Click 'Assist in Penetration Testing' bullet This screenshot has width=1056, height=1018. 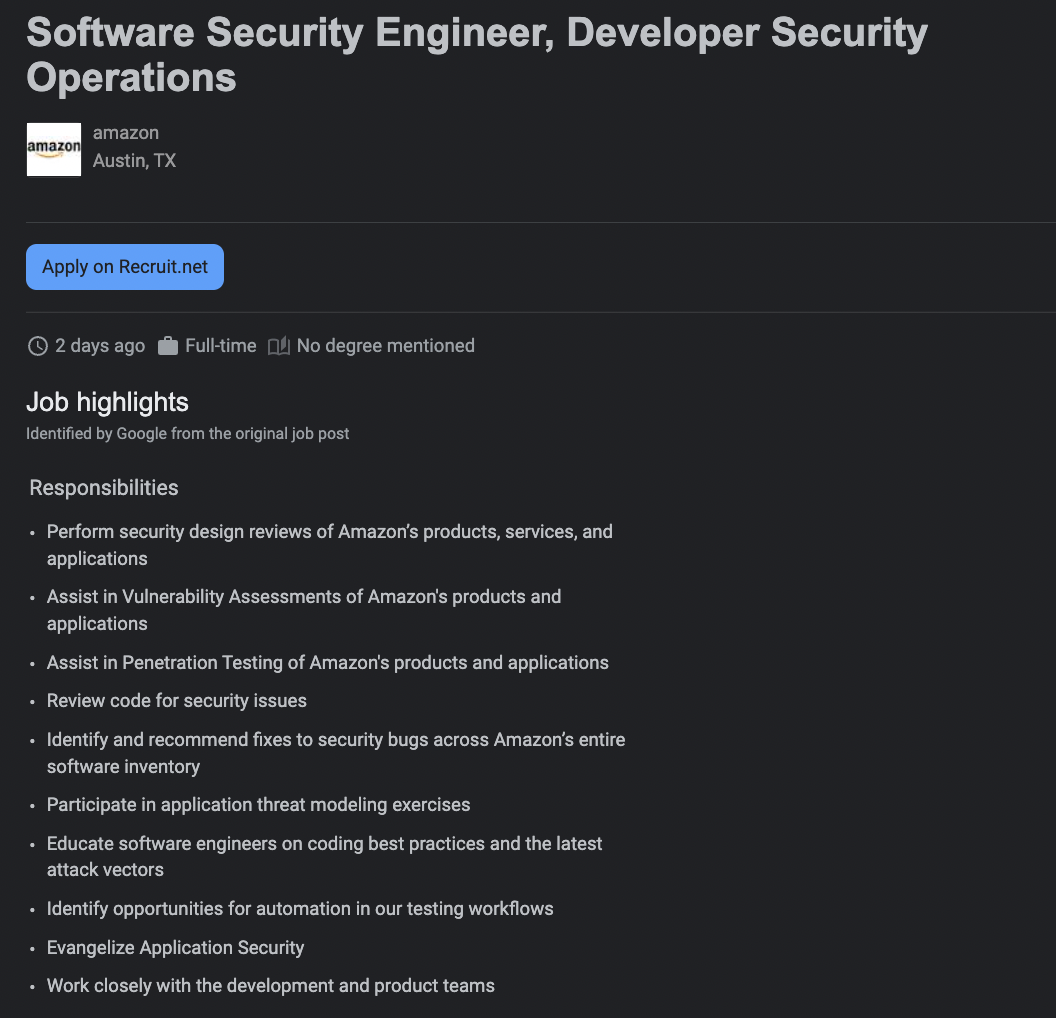tap(327, 663)
